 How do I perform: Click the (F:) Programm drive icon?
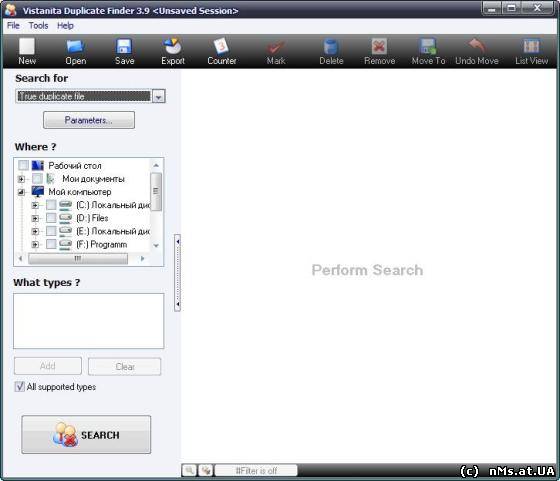tap(65, 244)
